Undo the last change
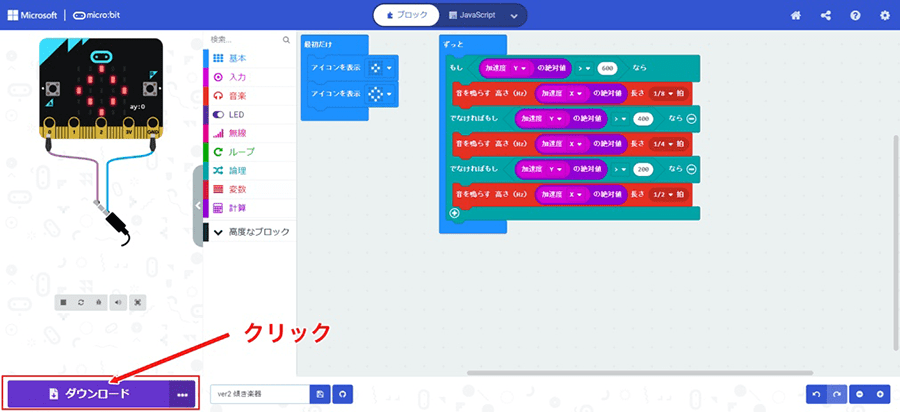Screen dimensions: 900x412 tap(817, 394)
